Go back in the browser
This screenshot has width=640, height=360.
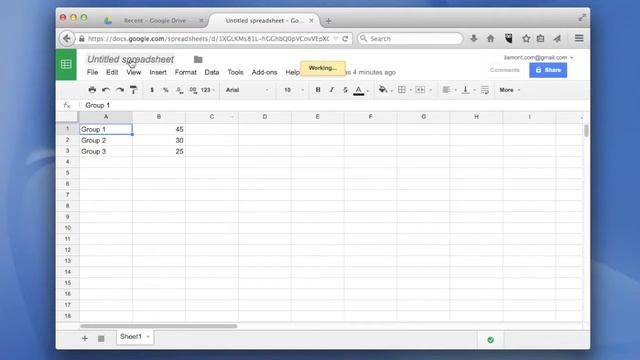tap(67, 39)
